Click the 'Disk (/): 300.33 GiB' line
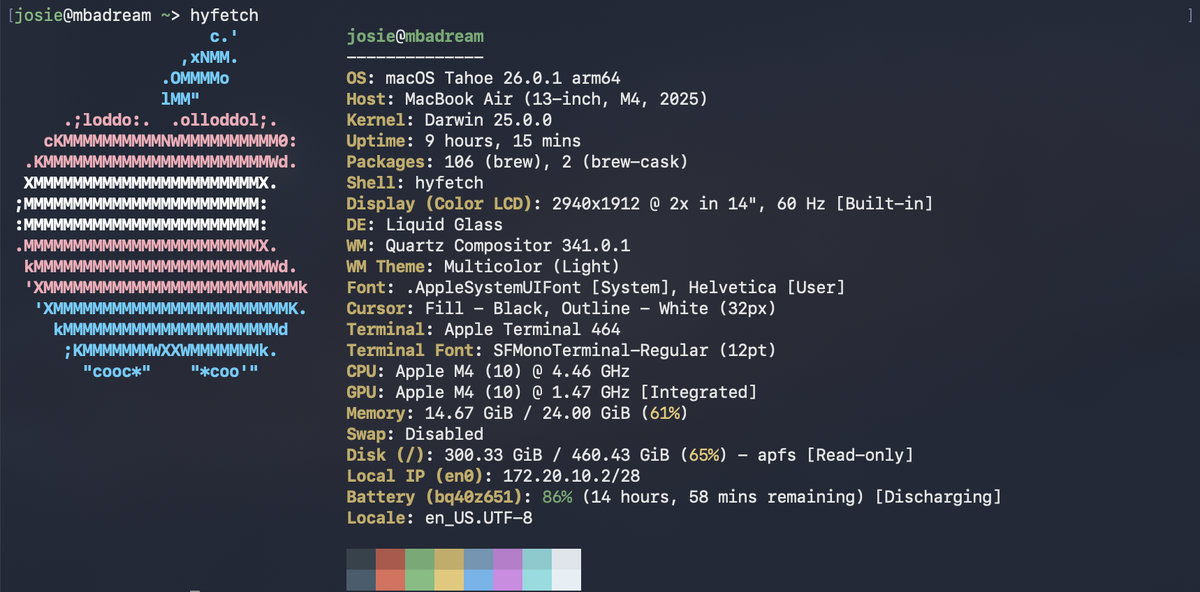This screenshot has width=1200, height=592. tap(630, 455)
